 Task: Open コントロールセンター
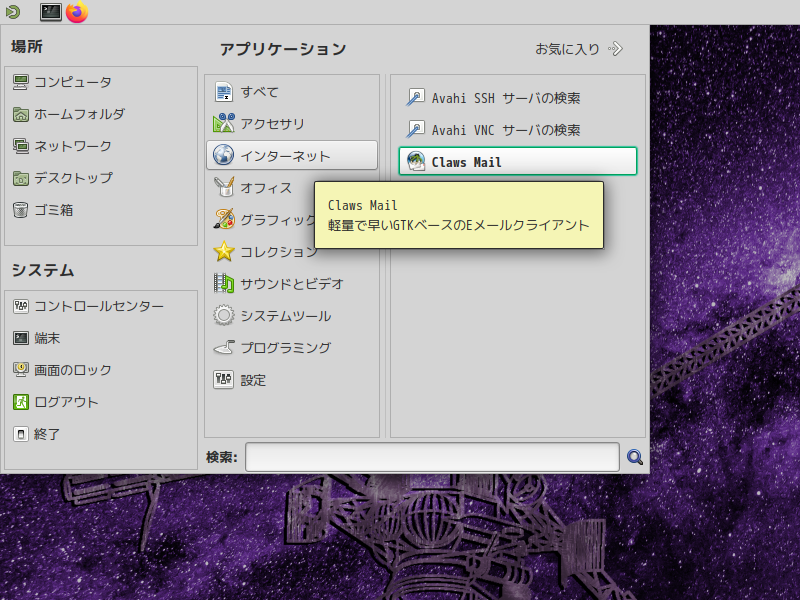point(101,306)
